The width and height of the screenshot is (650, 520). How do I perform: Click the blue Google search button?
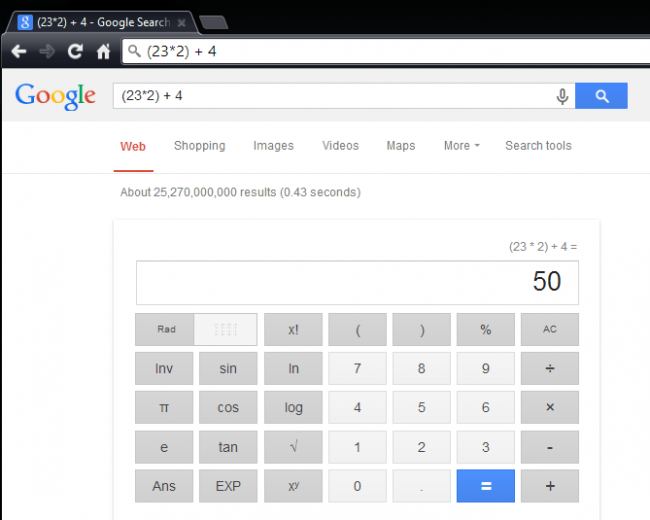pyautogui.click(x=601, y=96)
